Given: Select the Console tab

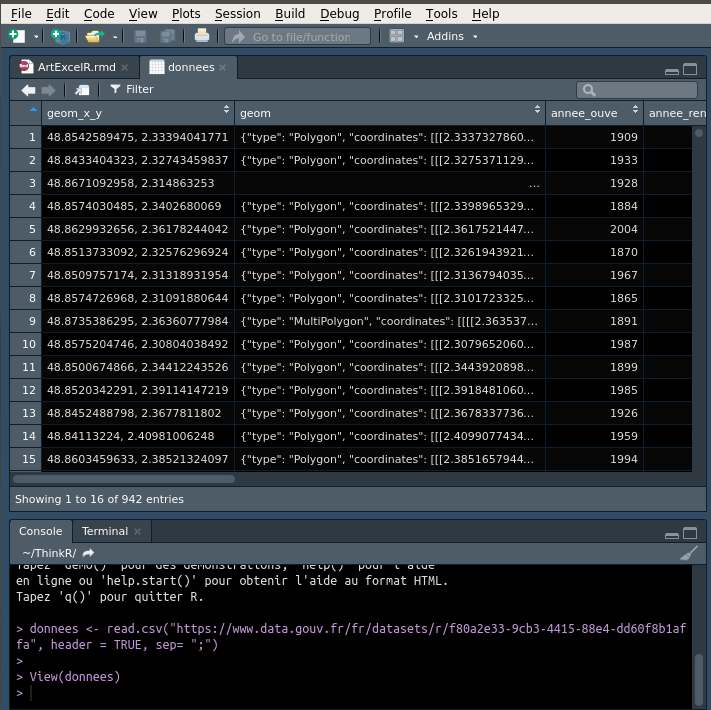Looking at the screenshot, I should coord(40,531).
